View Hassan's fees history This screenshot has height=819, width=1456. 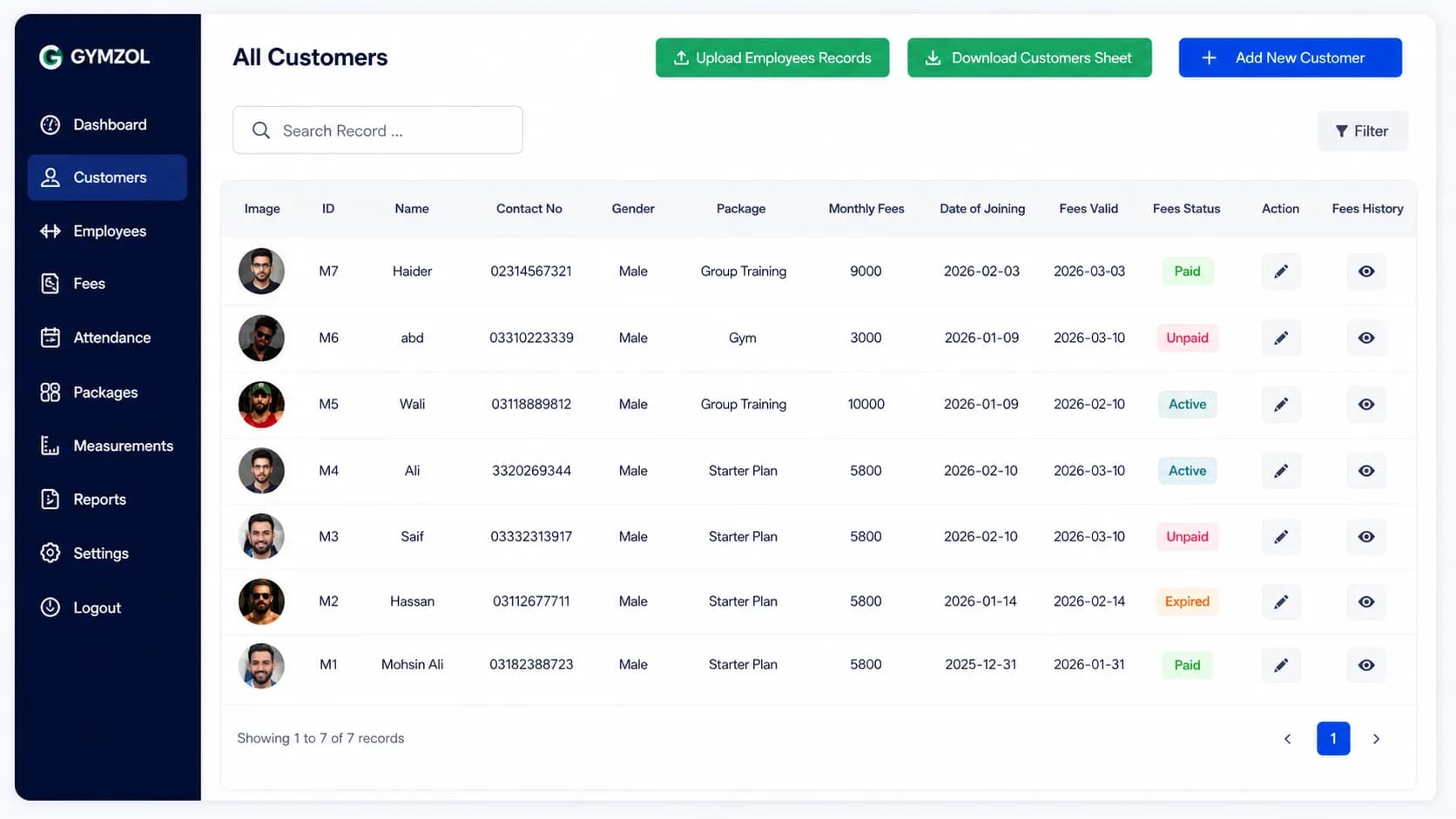tap(1366, 601)
